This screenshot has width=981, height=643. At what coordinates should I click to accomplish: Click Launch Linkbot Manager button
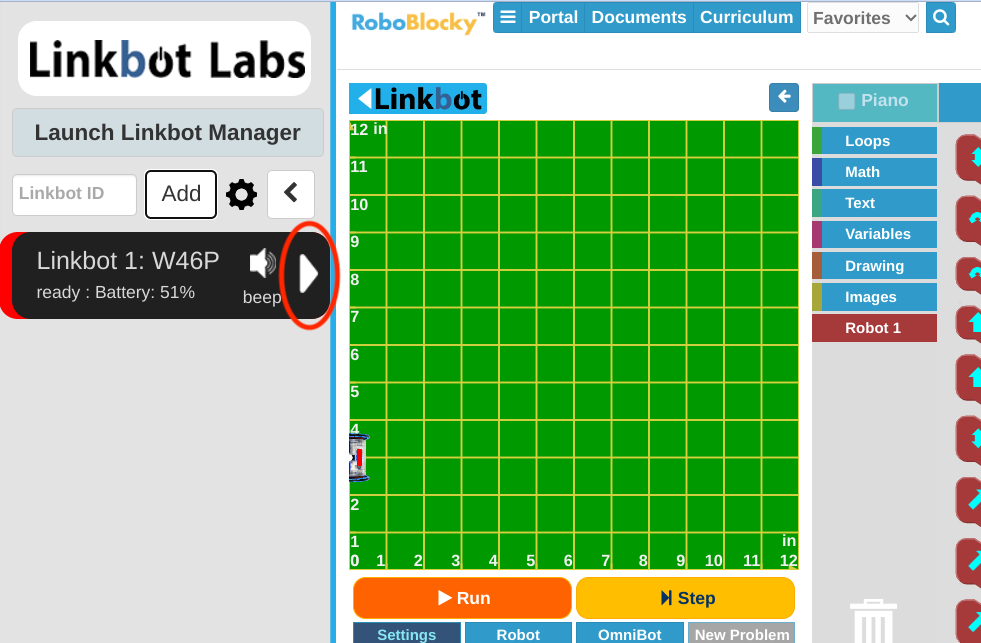(168, 133)
